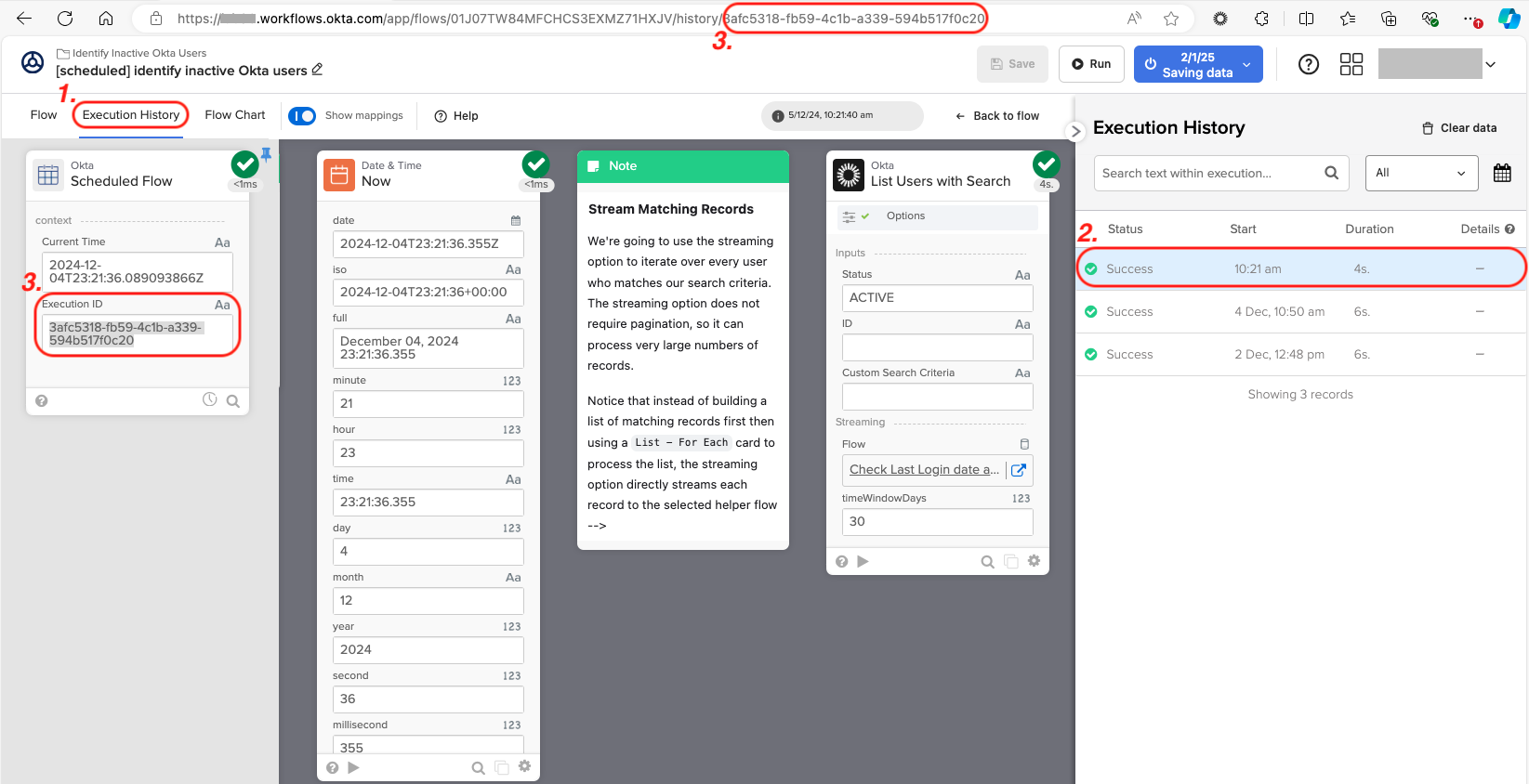This screenshot has width=1529, height=784.
Task: Open the Help menu item
Action: coord(456,116)
